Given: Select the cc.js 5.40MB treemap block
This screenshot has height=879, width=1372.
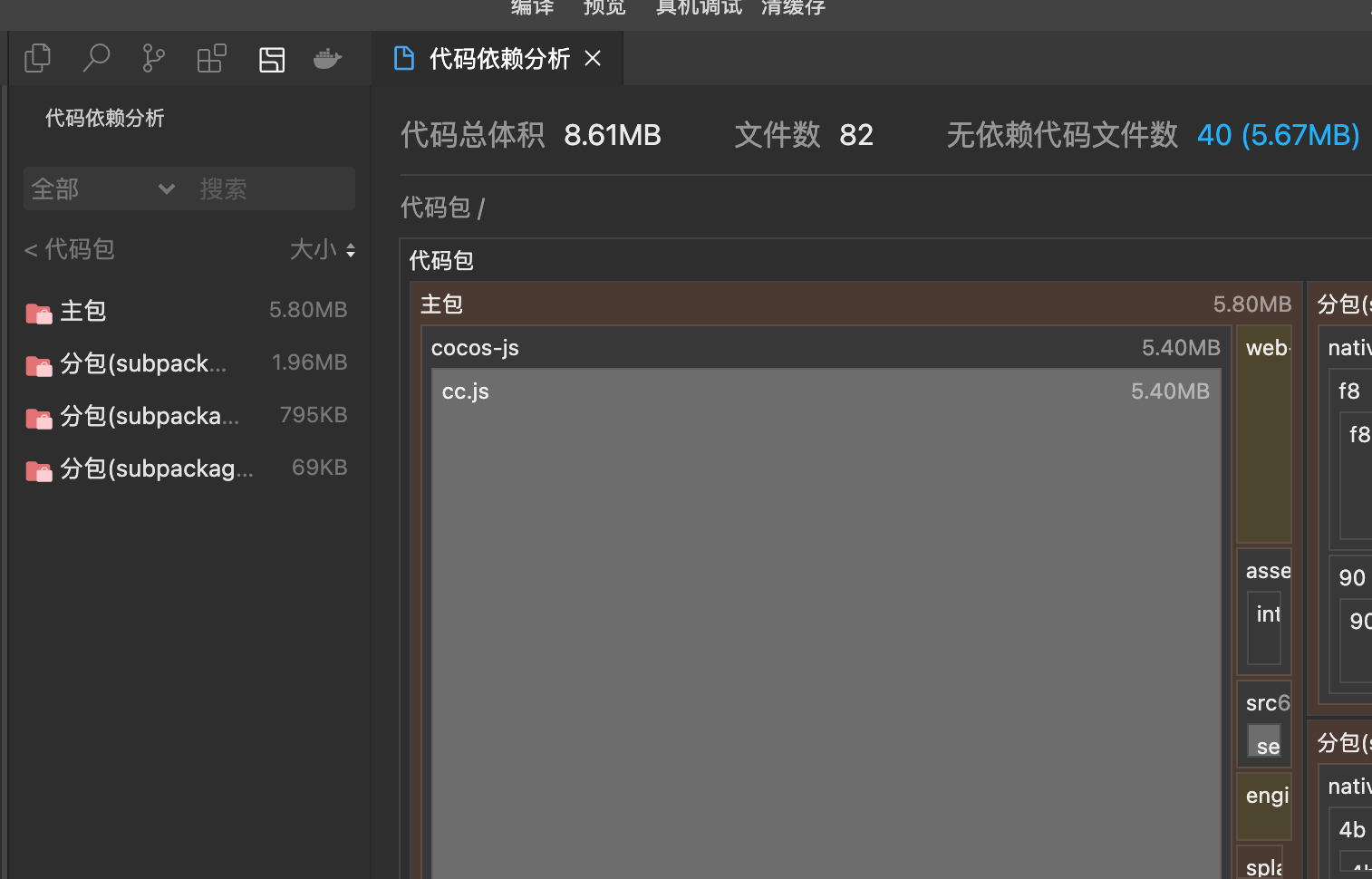Looking at the screenshot, I should pos(826,623).
